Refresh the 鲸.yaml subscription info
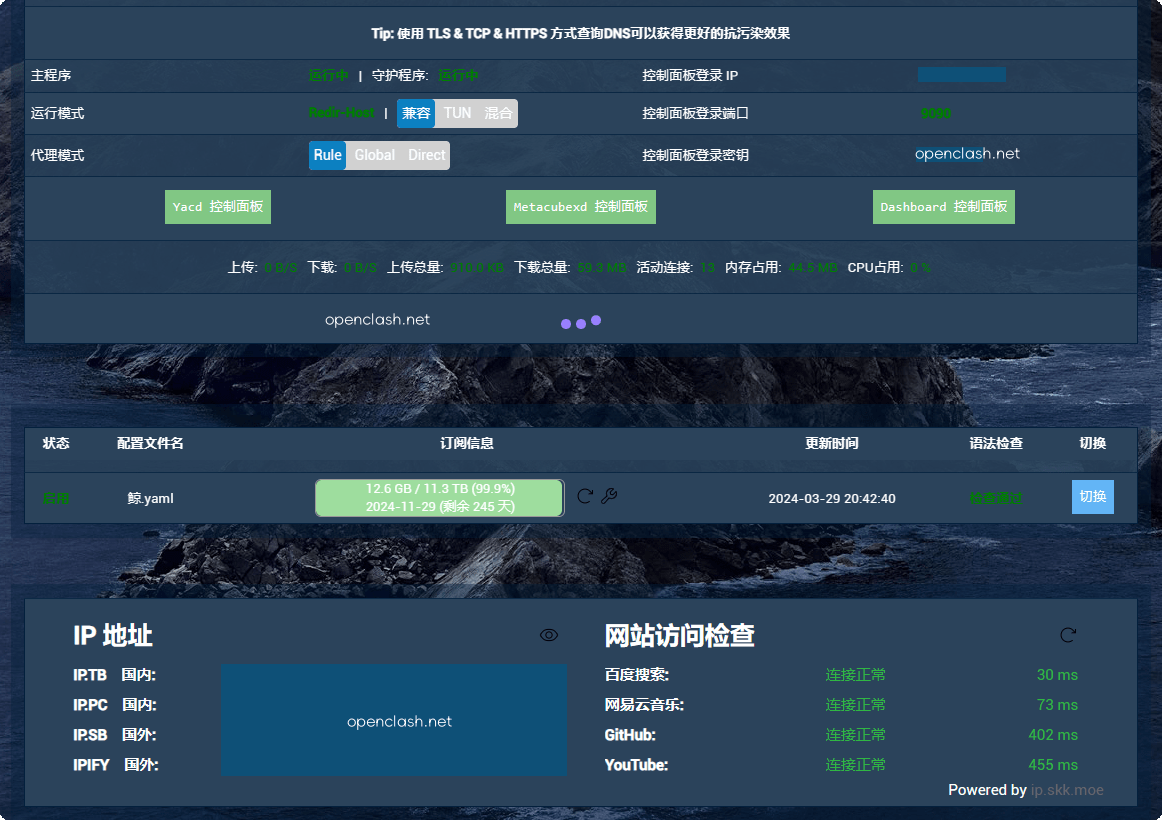Viewport: 1162px width, 820px height. [585, 496]
